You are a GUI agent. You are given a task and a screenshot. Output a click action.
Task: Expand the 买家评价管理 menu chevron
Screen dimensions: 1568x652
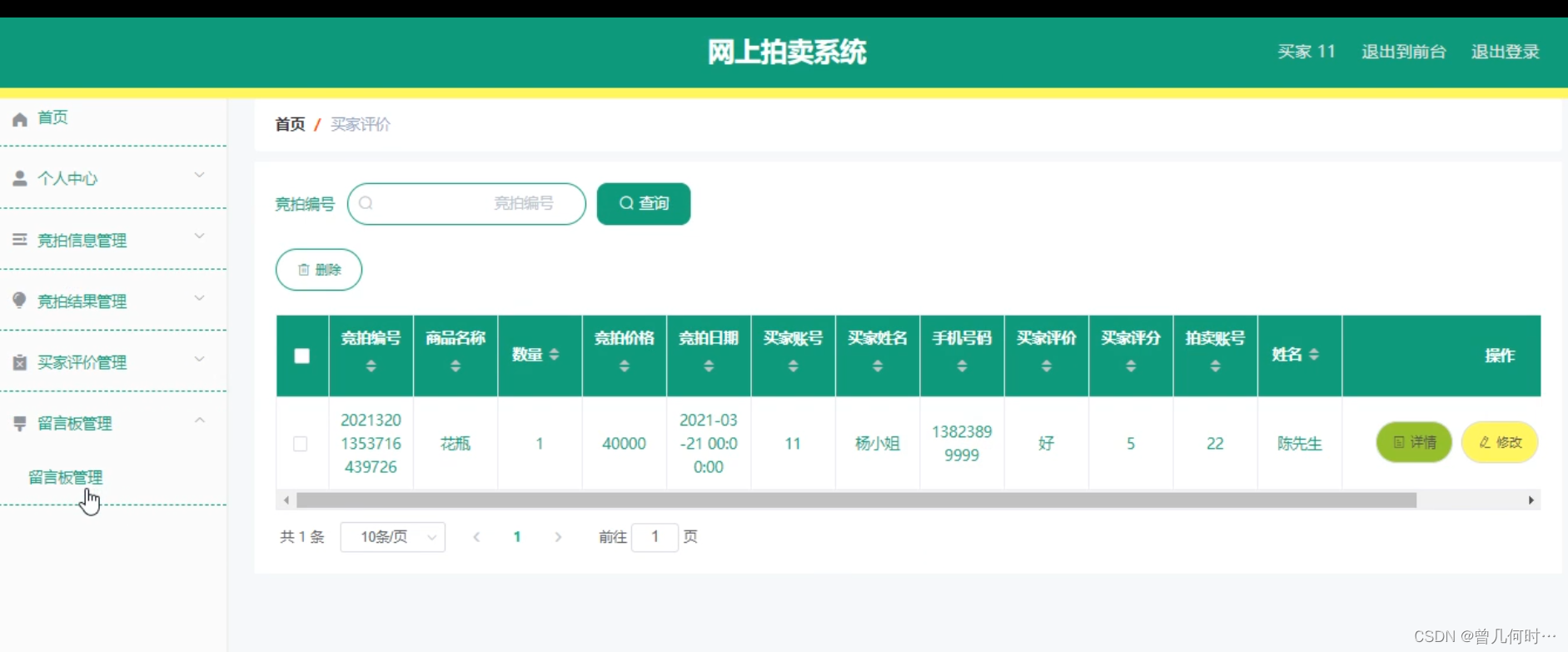pos(200,359)
